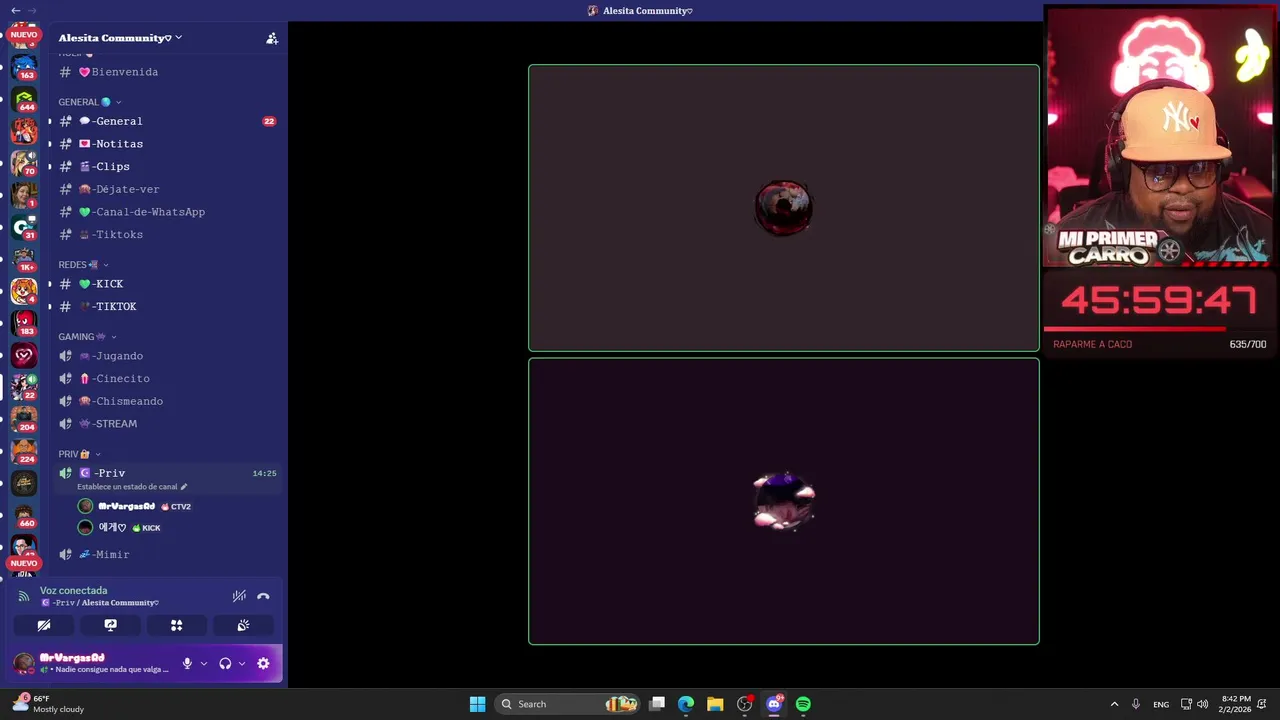Open the server with the 31 badge

coord(24,227)
